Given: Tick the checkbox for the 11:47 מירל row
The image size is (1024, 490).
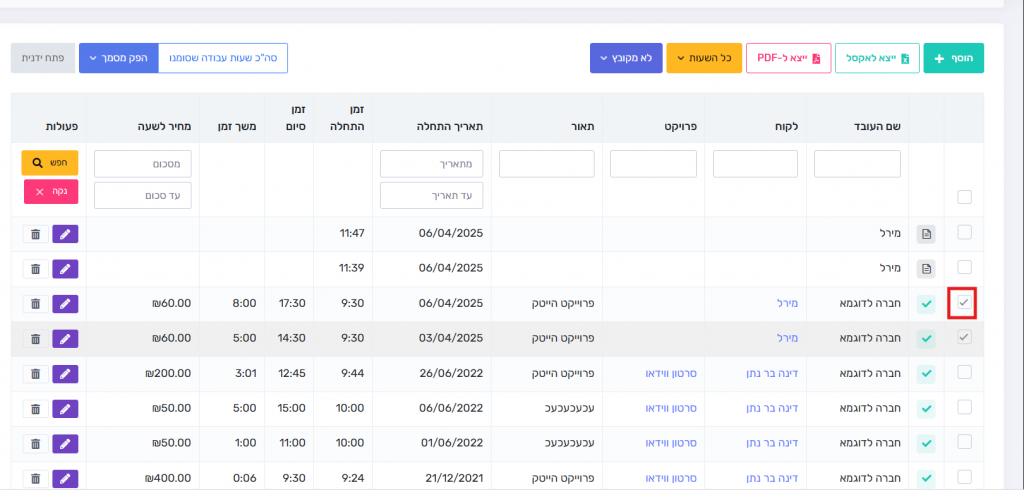Looking at the screenshot, I should point(964,232).
